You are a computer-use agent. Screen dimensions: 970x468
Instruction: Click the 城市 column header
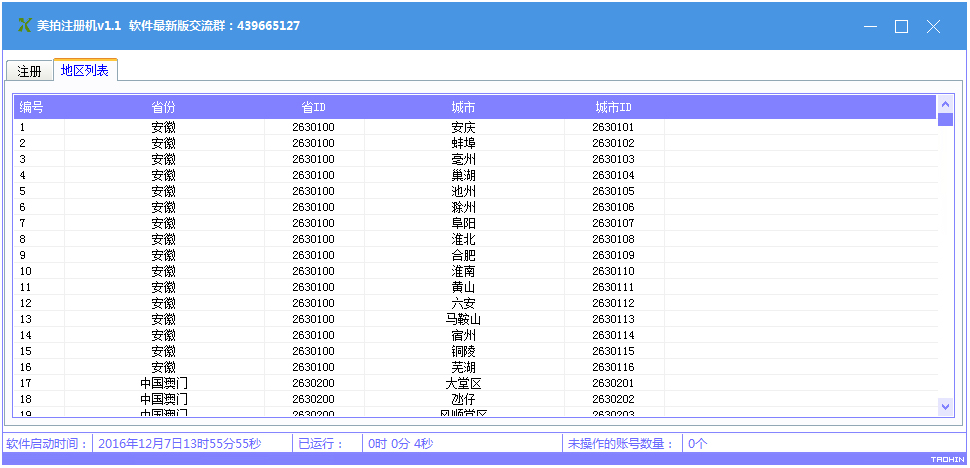coord(463,107)
